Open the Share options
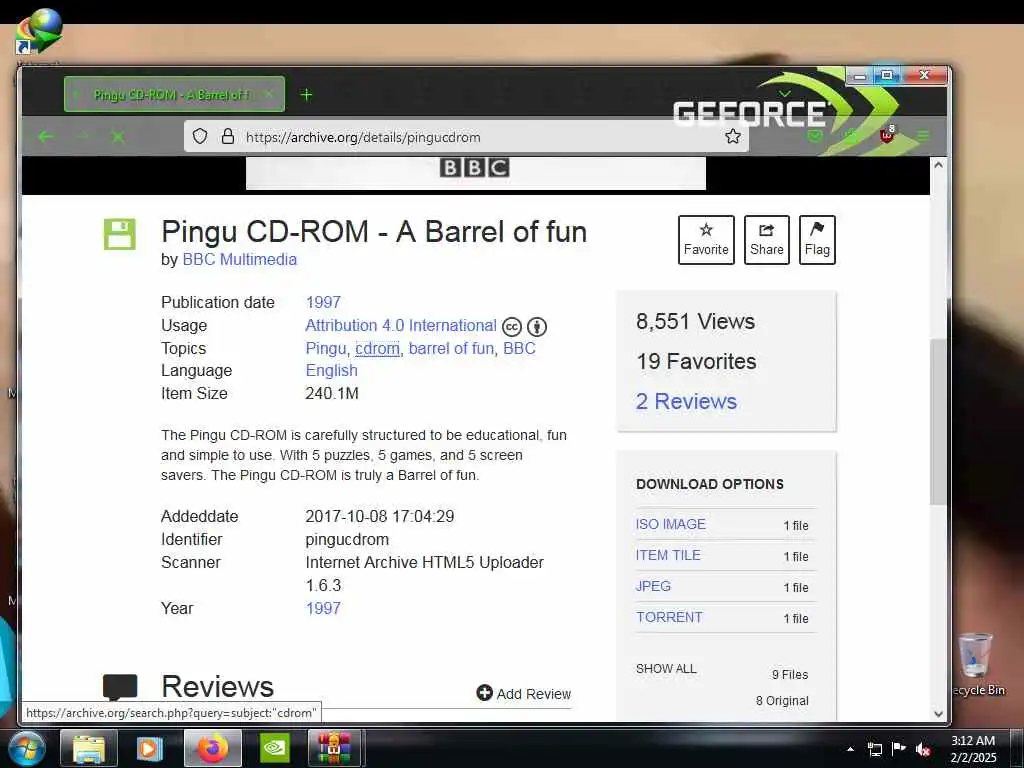The width and height of the screenshot is (1024, 768). [767, 240]
